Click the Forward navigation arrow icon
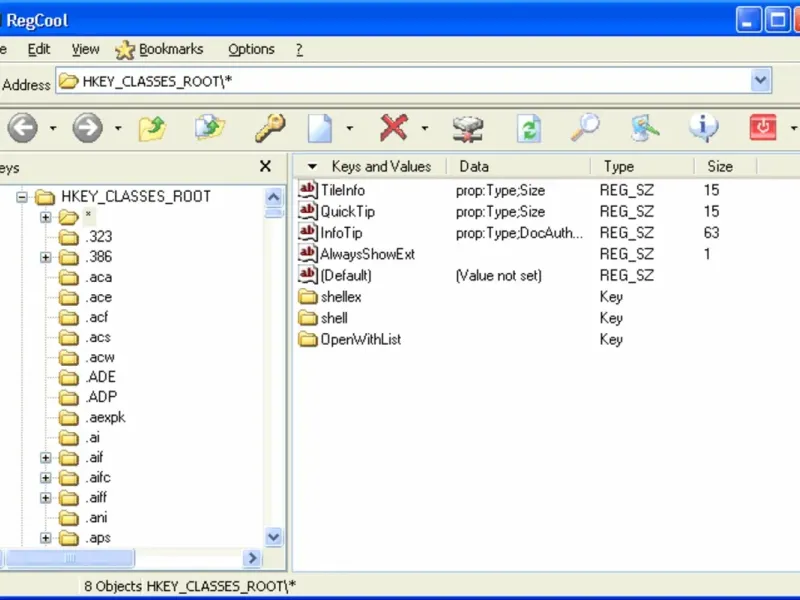The width and height of the screenshot is (800, 600). point(88,128)
